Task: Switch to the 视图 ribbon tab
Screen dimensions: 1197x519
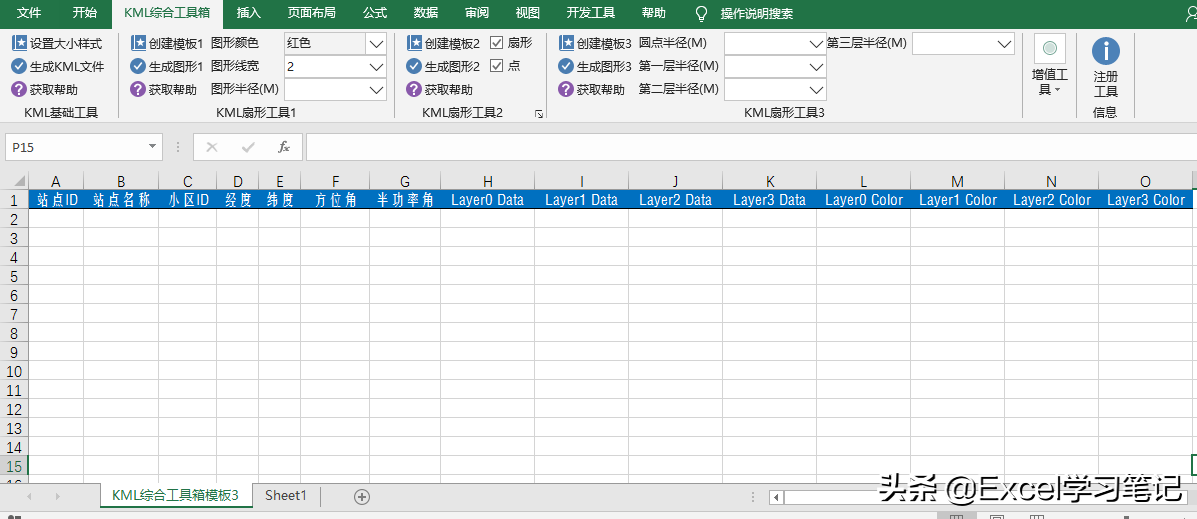Action: click(528, 13)
